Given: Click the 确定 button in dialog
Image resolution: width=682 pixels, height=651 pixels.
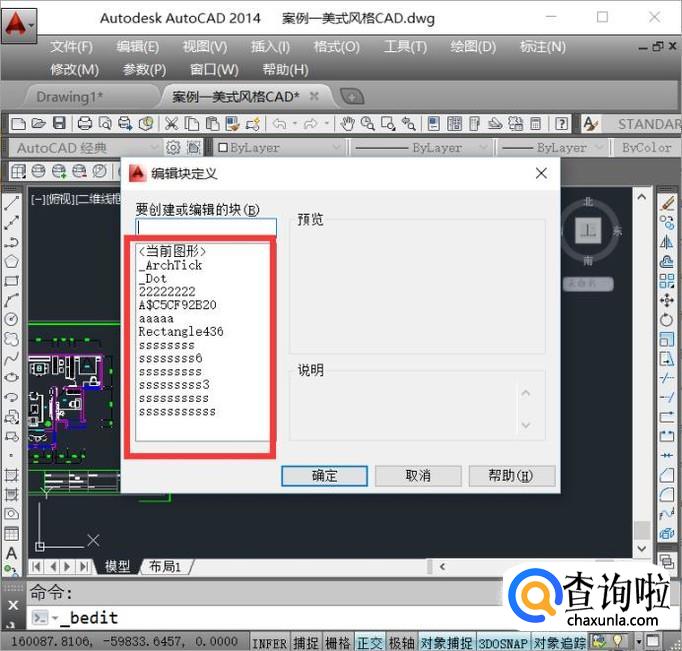Looking at the screenshot, I should pos(324,476).
